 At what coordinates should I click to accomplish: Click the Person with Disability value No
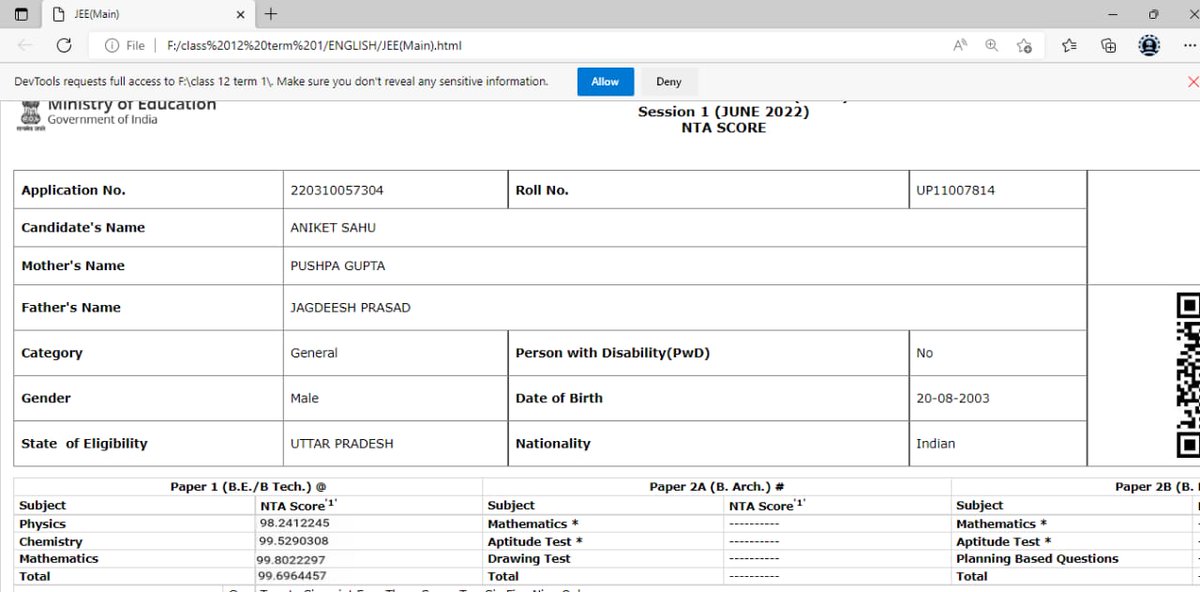tap(924, 353)
